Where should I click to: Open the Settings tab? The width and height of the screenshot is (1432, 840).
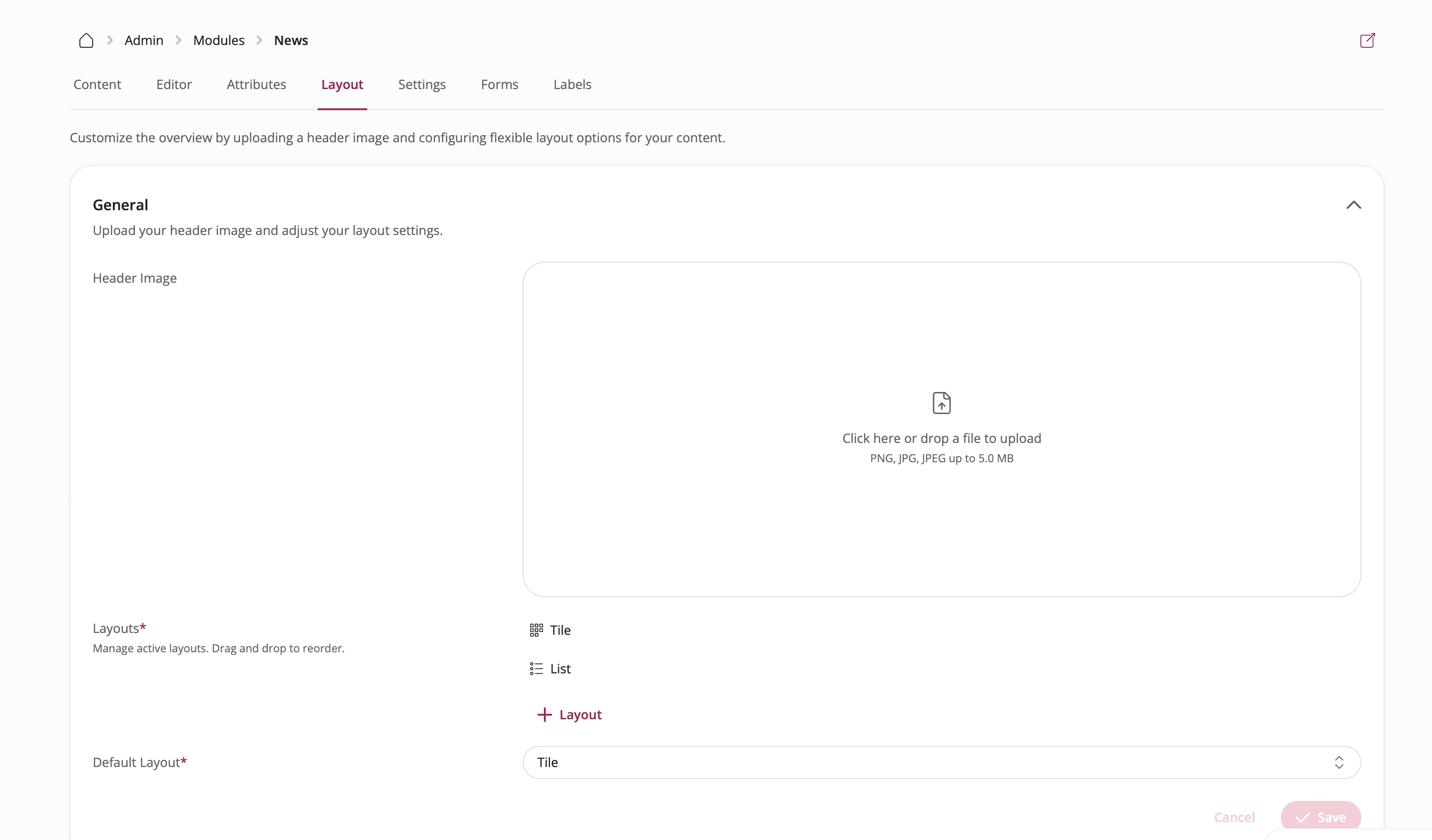coord(422,84)
